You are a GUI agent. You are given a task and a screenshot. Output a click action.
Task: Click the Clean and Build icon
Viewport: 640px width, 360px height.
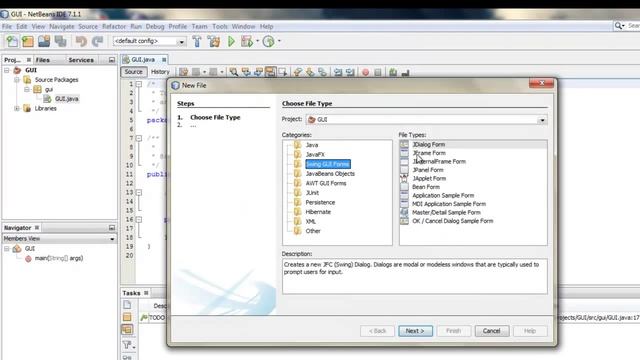coord(213,41)
